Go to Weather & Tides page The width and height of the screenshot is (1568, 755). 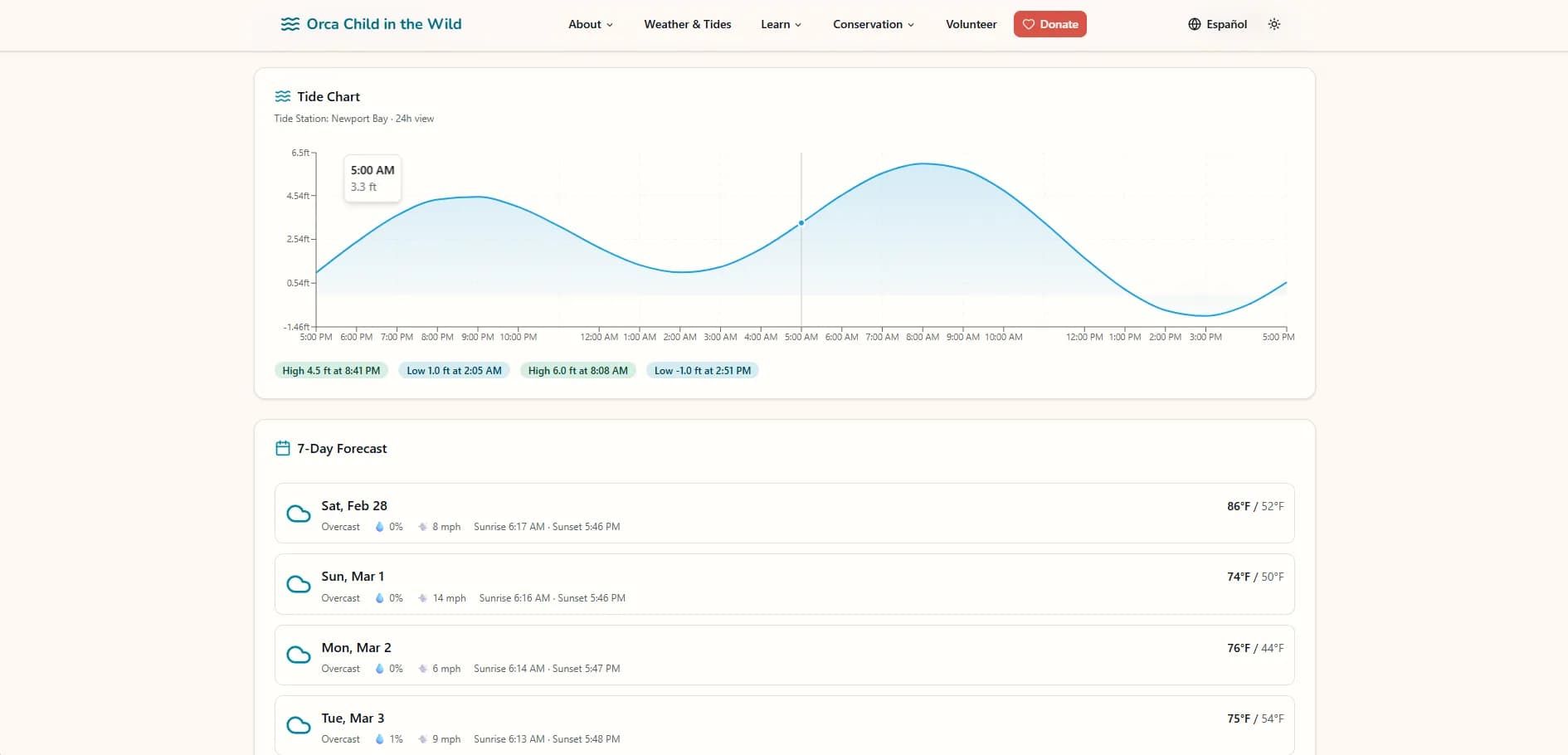[687, 24]
